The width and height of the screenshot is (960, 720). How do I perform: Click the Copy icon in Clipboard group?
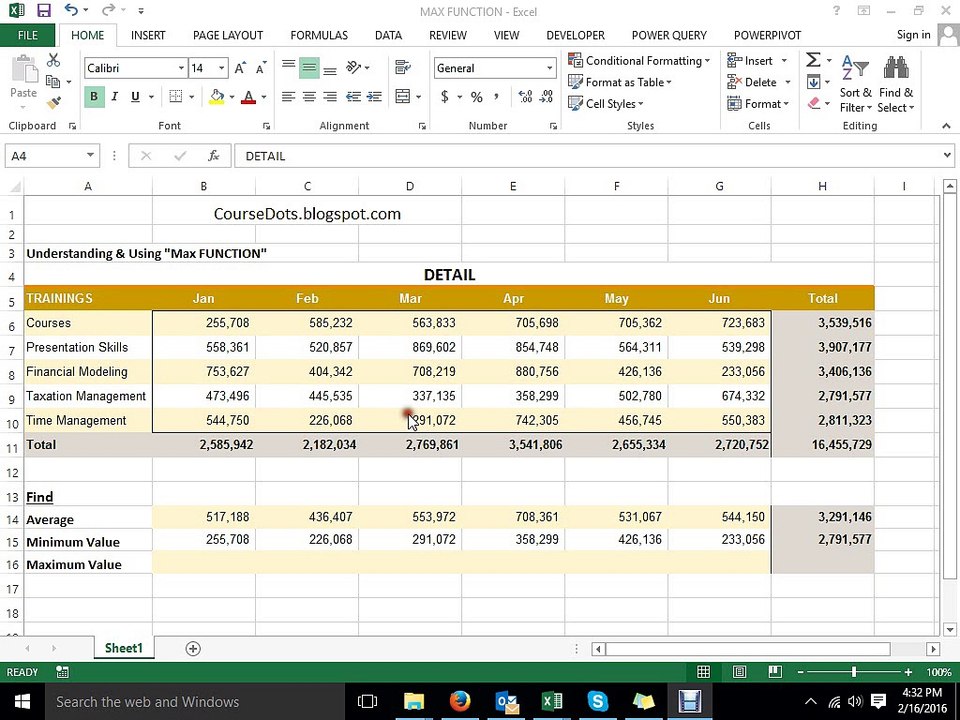(x=53, y=81)
